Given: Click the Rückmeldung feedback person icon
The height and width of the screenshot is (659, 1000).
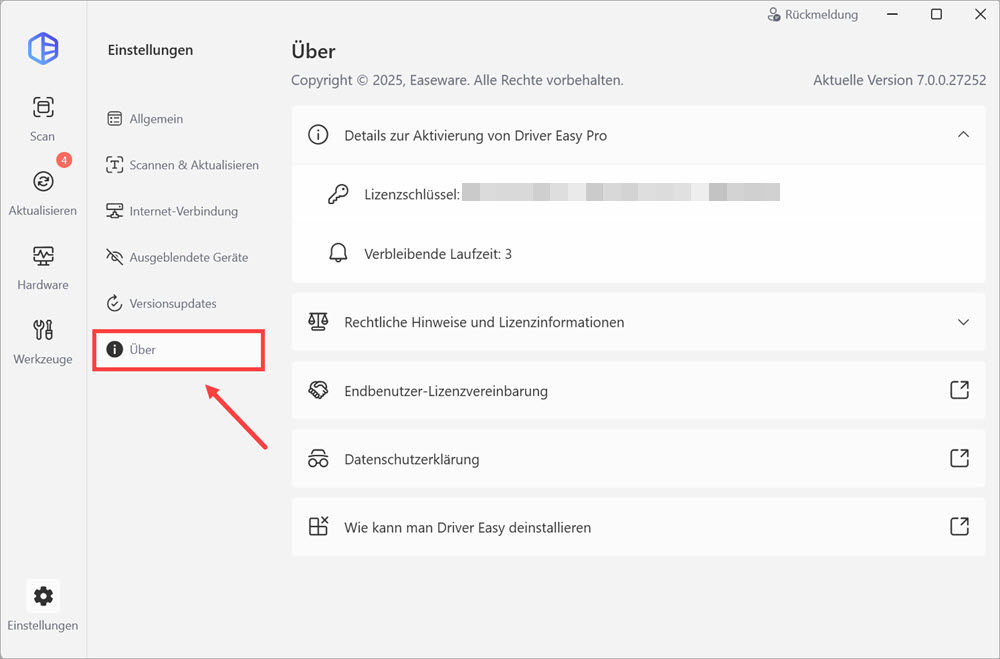Looking at the screenshot, I should [x=774, y=14].
